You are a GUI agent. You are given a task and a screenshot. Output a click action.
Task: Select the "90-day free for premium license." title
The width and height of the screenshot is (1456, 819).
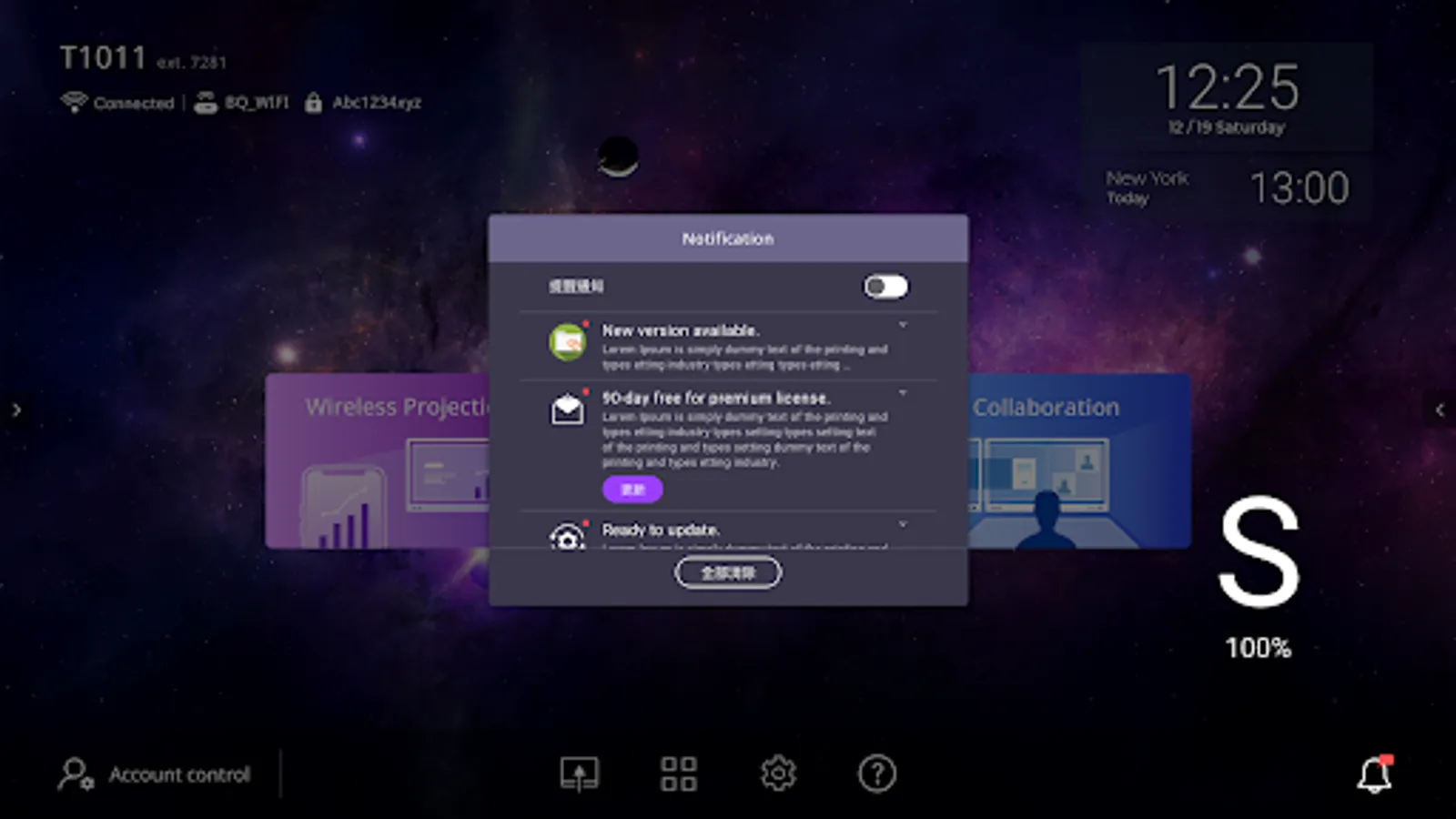point(716,398)
